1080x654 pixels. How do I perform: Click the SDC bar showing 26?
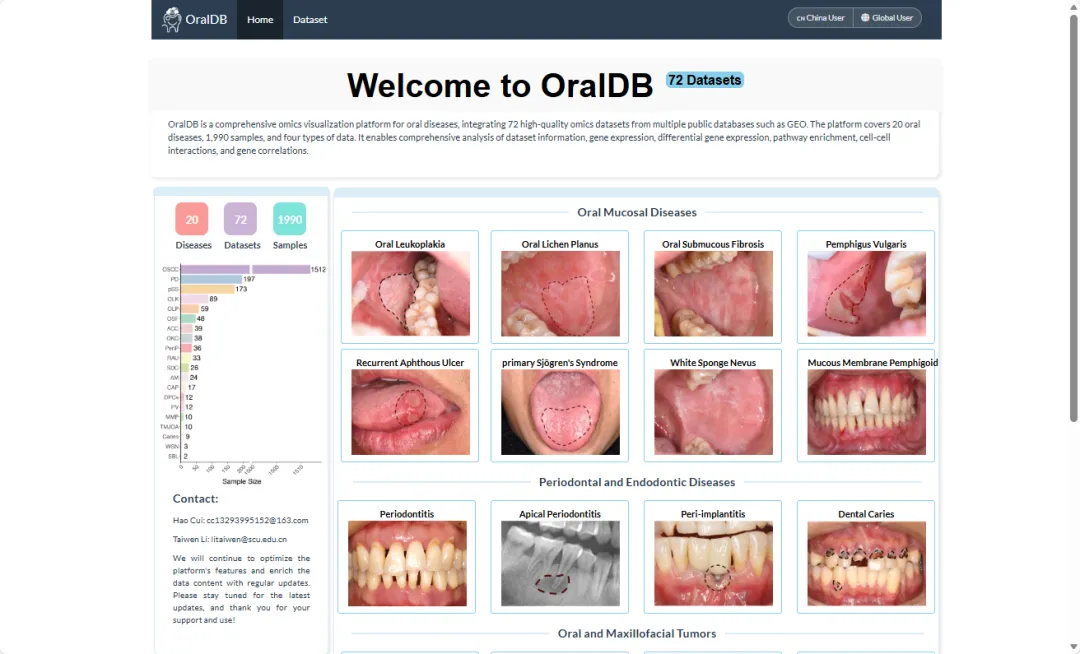[185, 368]
